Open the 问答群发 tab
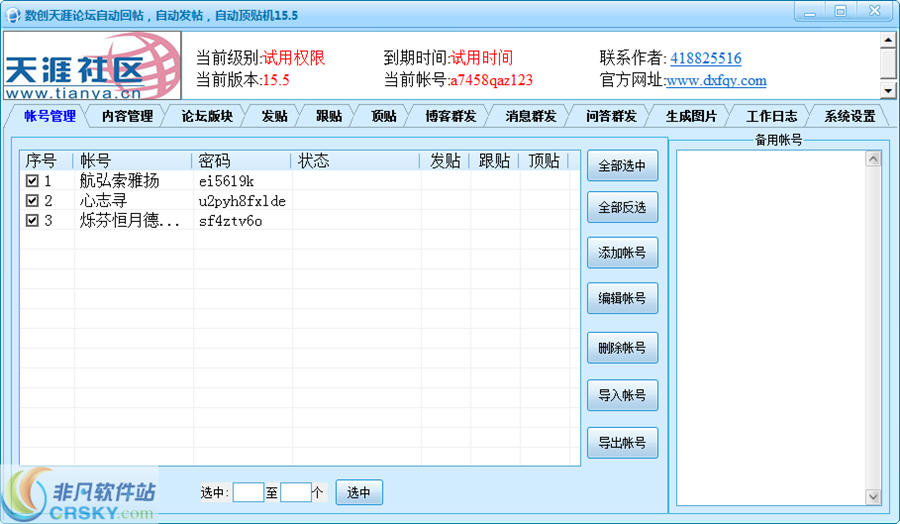This screenshot has height=524, width=900. (x=611, y=116)
